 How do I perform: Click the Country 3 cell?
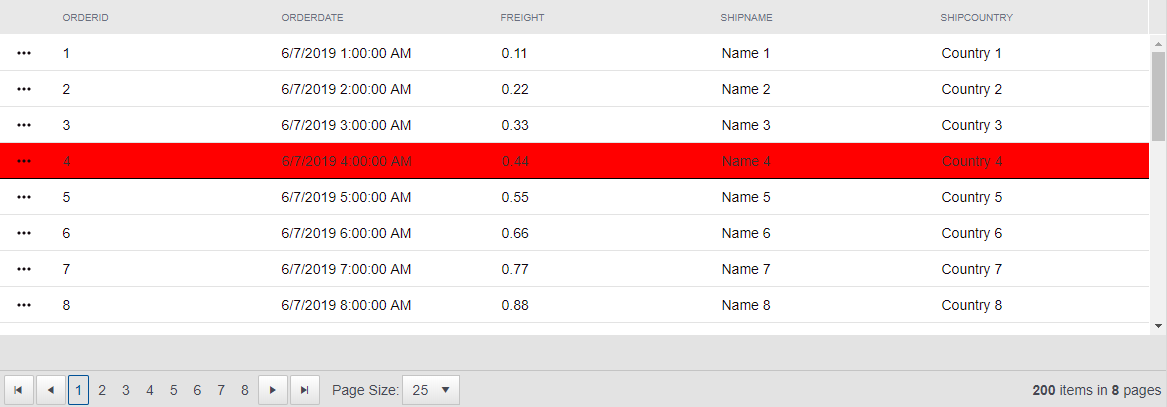tap(971, 125)
